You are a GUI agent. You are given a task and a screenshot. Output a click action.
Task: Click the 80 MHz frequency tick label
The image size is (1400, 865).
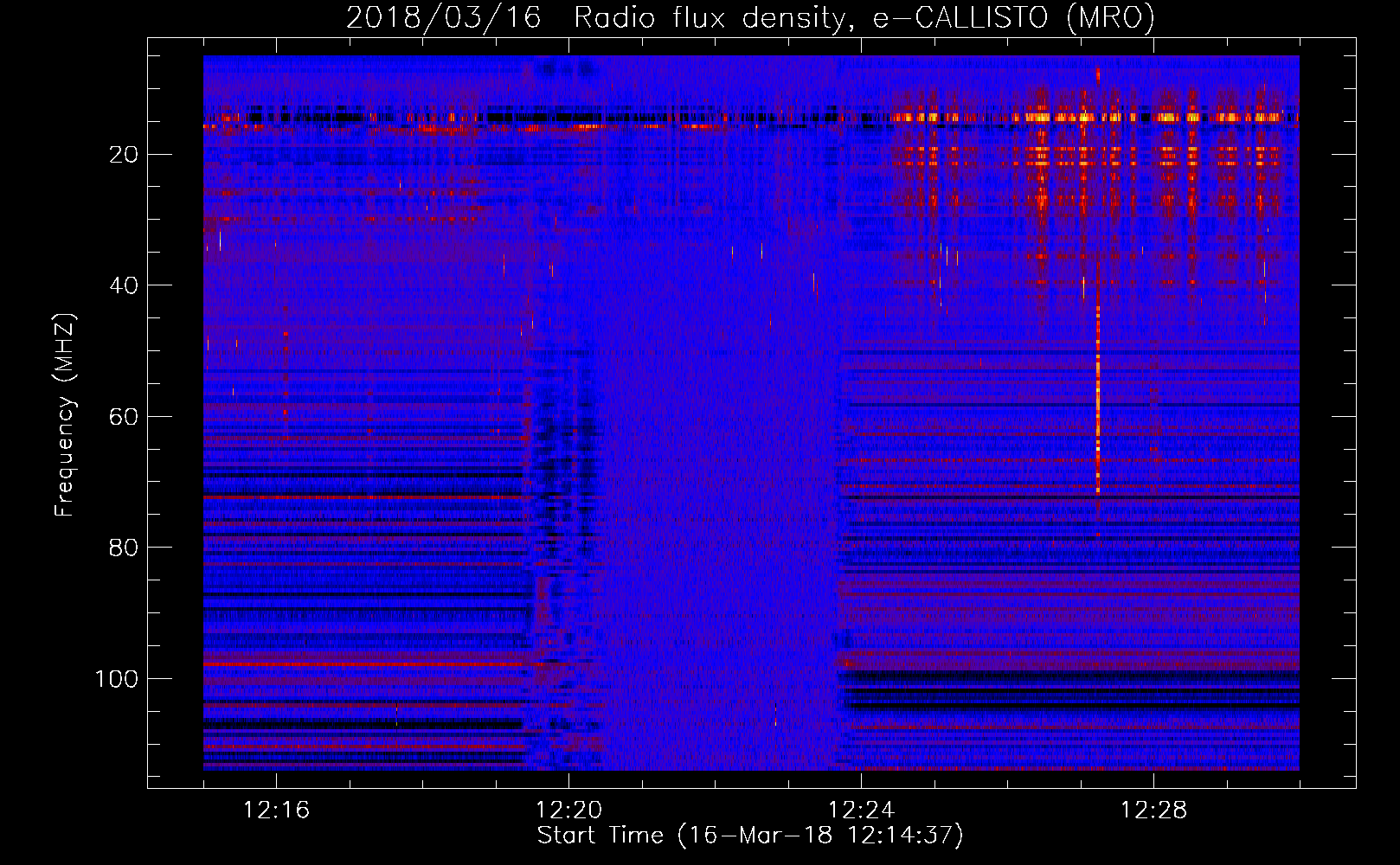125,548
